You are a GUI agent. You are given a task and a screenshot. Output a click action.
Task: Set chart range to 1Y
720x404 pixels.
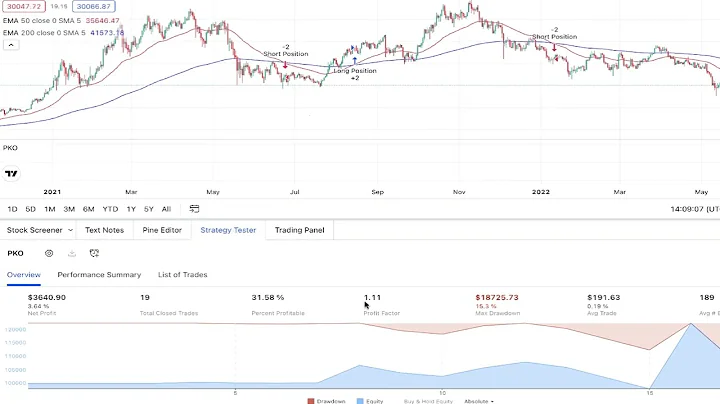[x=131, y=209]
